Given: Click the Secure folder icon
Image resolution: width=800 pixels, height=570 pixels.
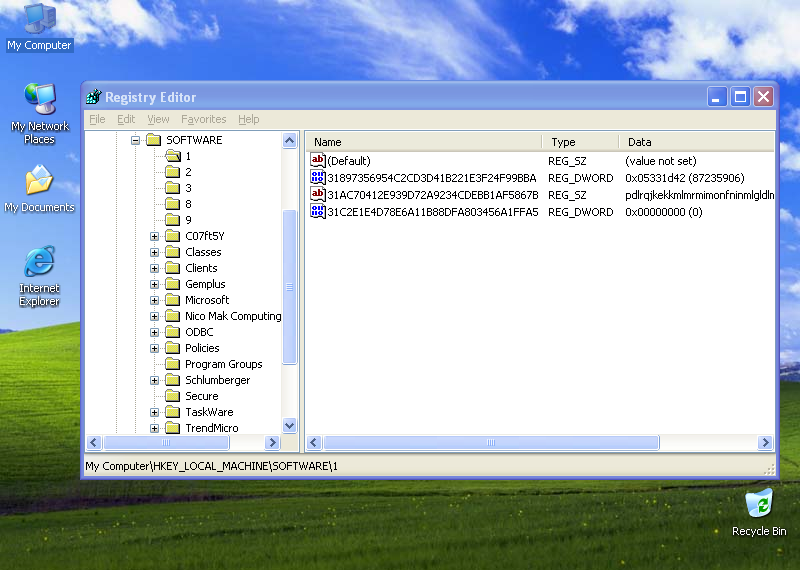Looking at the screenshot, I should 173,396.
